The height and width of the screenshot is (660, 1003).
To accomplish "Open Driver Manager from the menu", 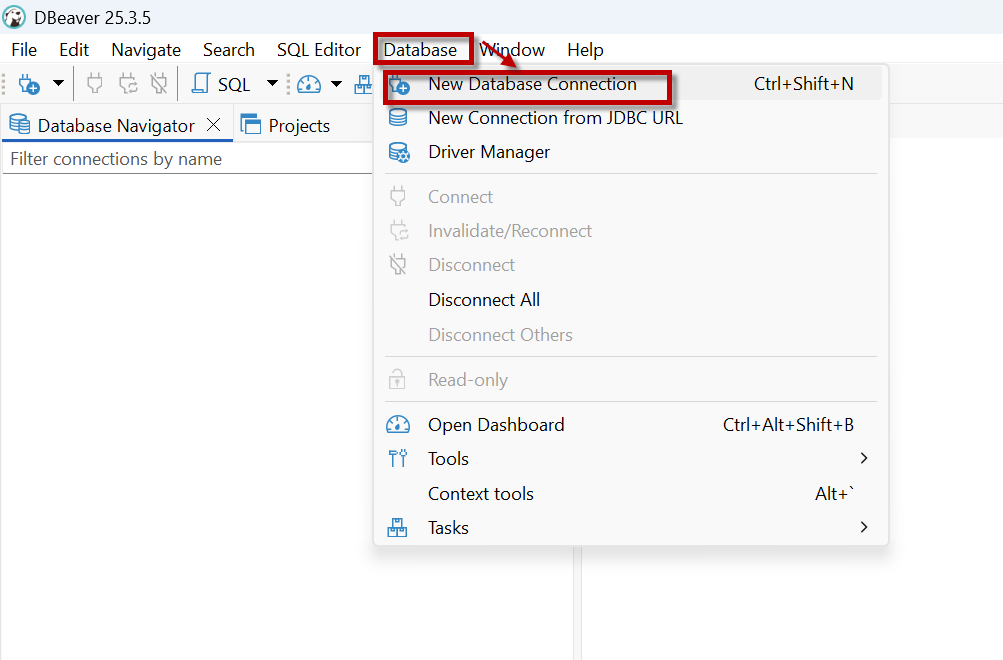I will [489, 152].
